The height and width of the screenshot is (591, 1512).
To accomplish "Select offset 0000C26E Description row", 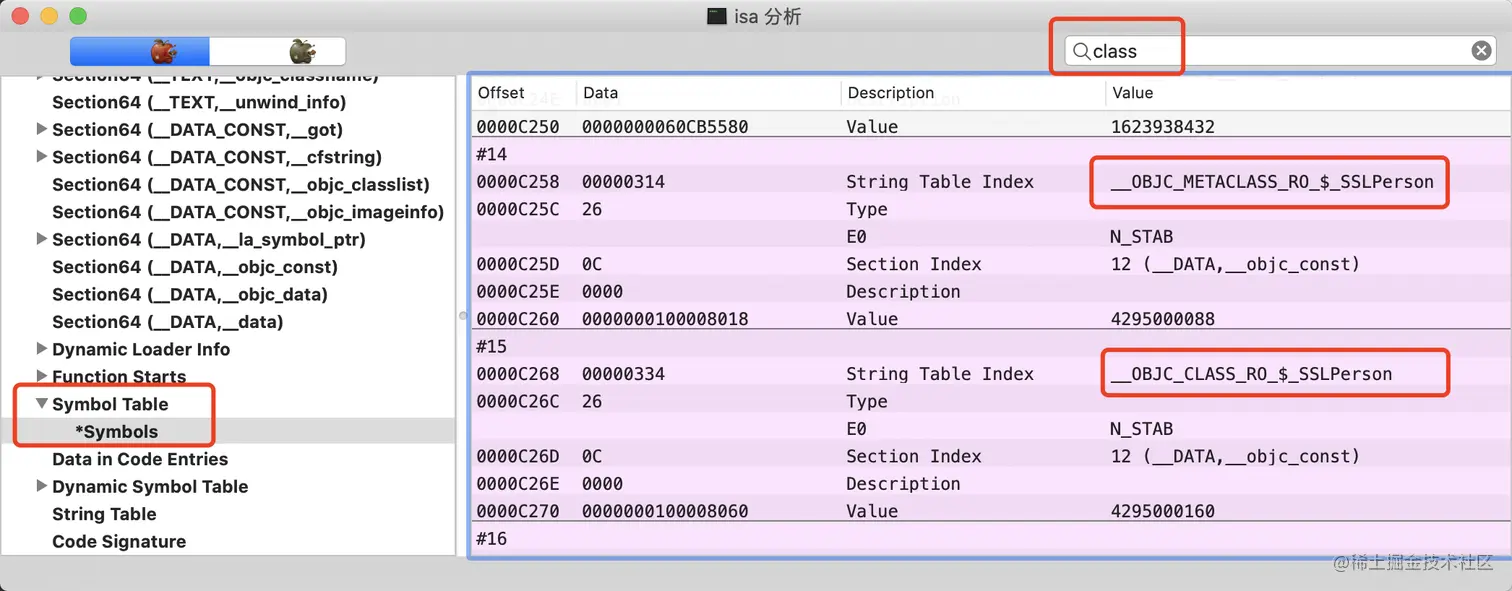I will pyautogui.click(x=990, y=483).
